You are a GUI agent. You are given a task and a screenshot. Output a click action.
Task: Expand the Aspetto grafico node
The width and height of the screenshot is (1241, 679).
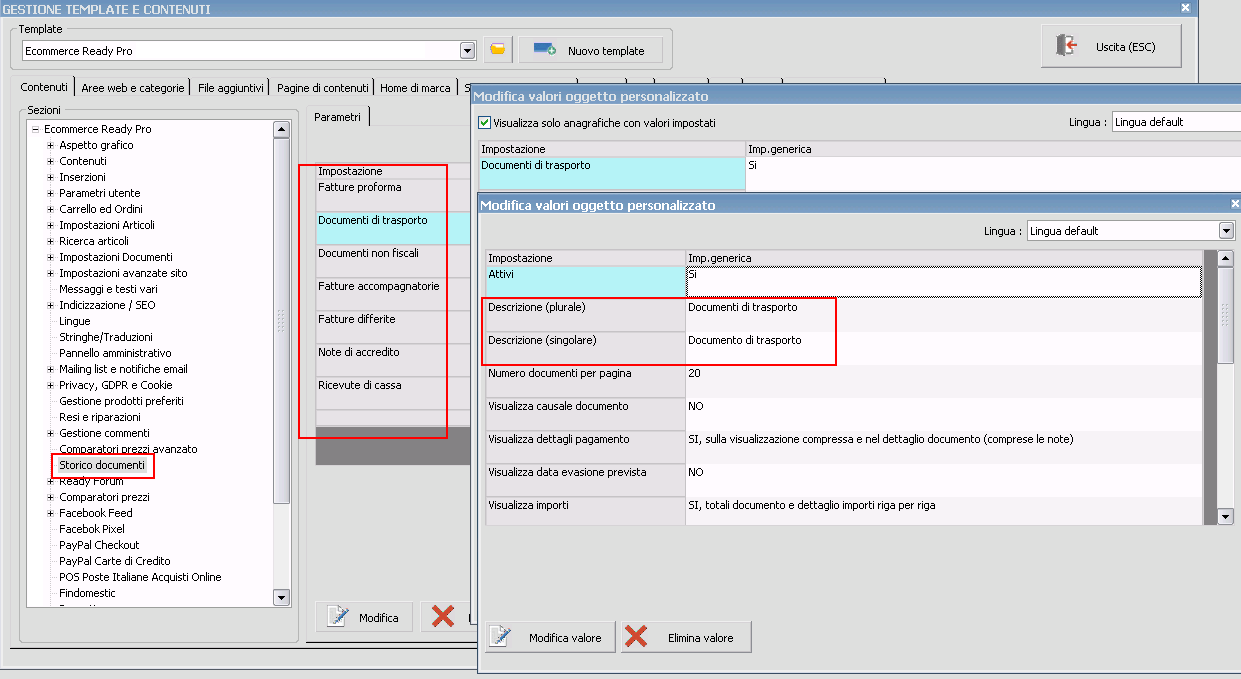pyautogui.click(x=50, y=145)
